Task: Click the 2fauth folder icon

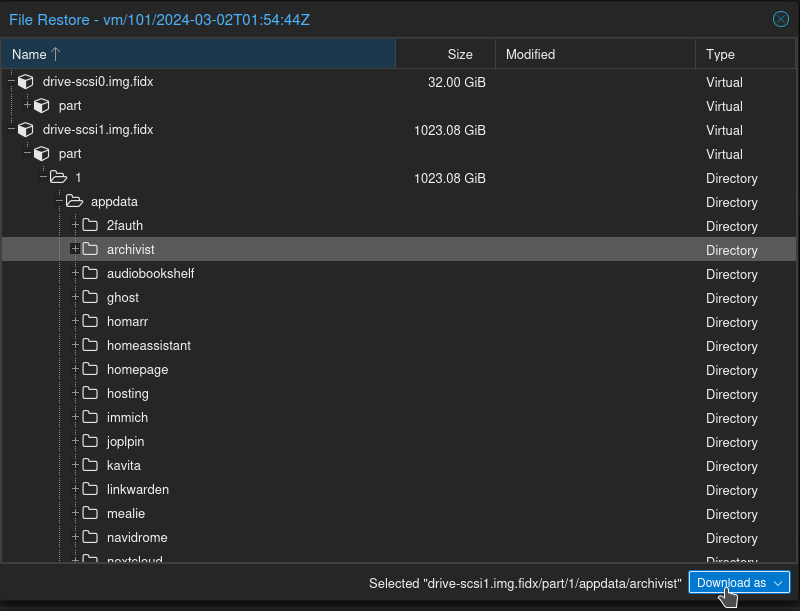Action: pyautogui.click(x=90, y=225)
